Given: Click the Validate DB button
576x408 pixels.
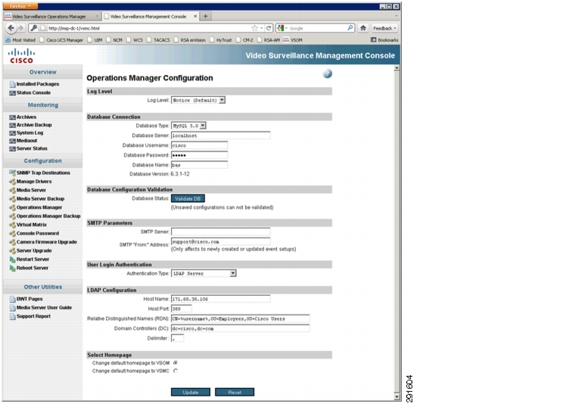Looking at the screenshot, I should pyautogui.click(x=188, y=199).
